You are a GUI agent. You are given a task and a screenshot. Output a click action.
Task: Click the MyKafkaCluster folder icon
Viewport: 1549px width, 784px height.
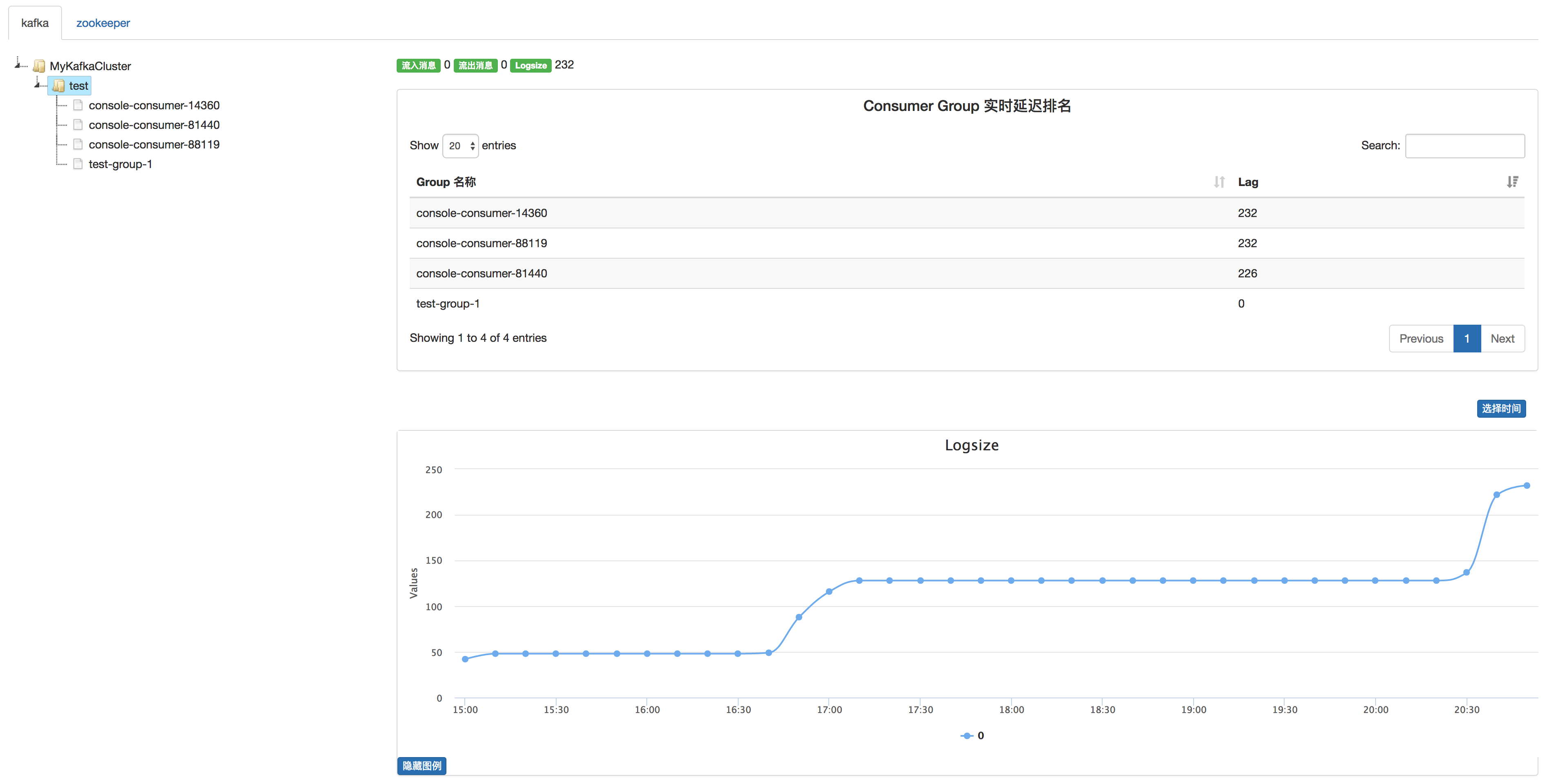pyautogui.click(x=39, y=66)
